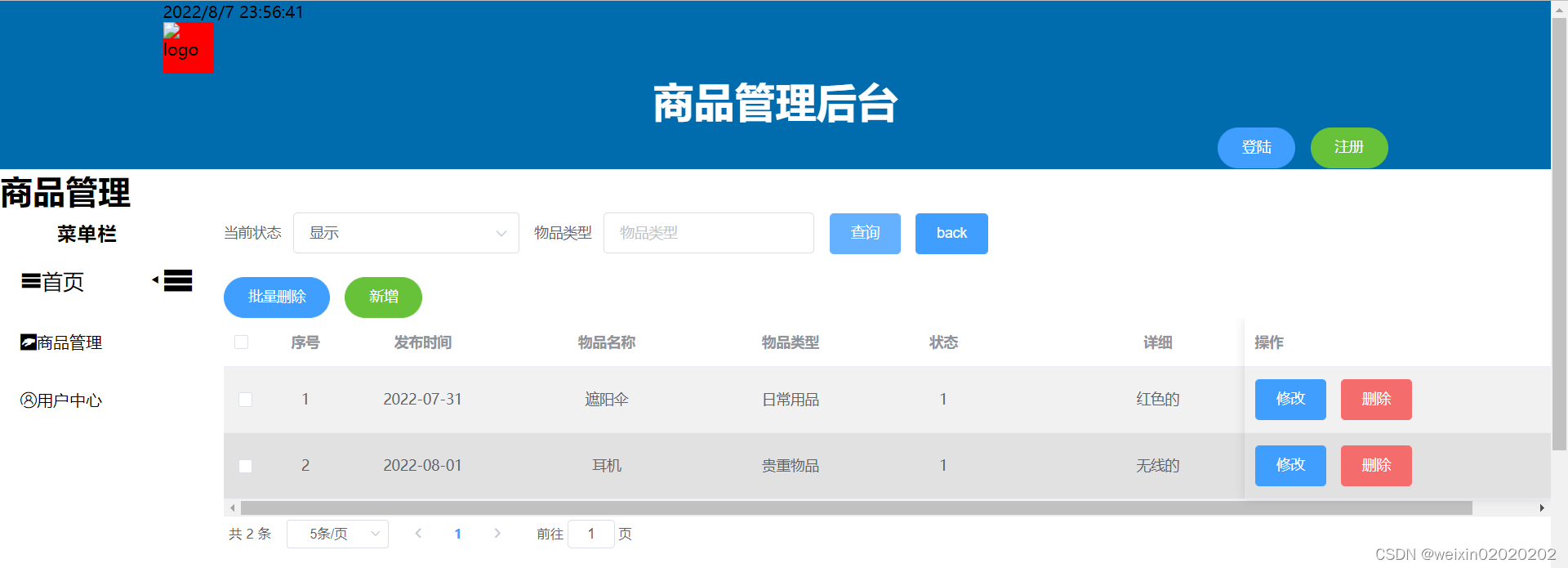
Task: Click the 遮阳伞 name cell
Action: [x=607, y=400]
